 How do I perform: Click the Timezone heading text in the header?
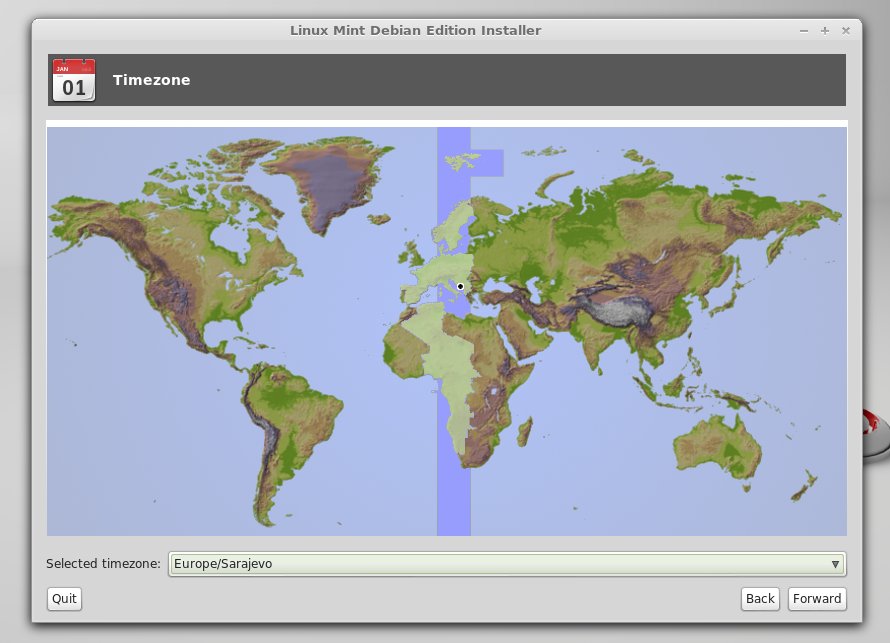click(x=151, y=80)
